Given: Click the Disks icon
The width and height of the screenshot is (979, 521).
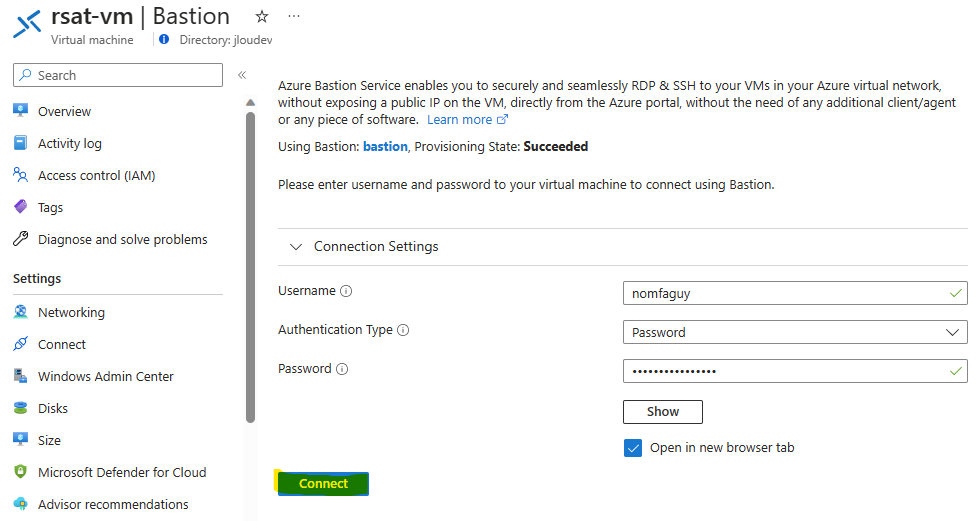Looking at the screenshot, I should (x=21, y=408).
